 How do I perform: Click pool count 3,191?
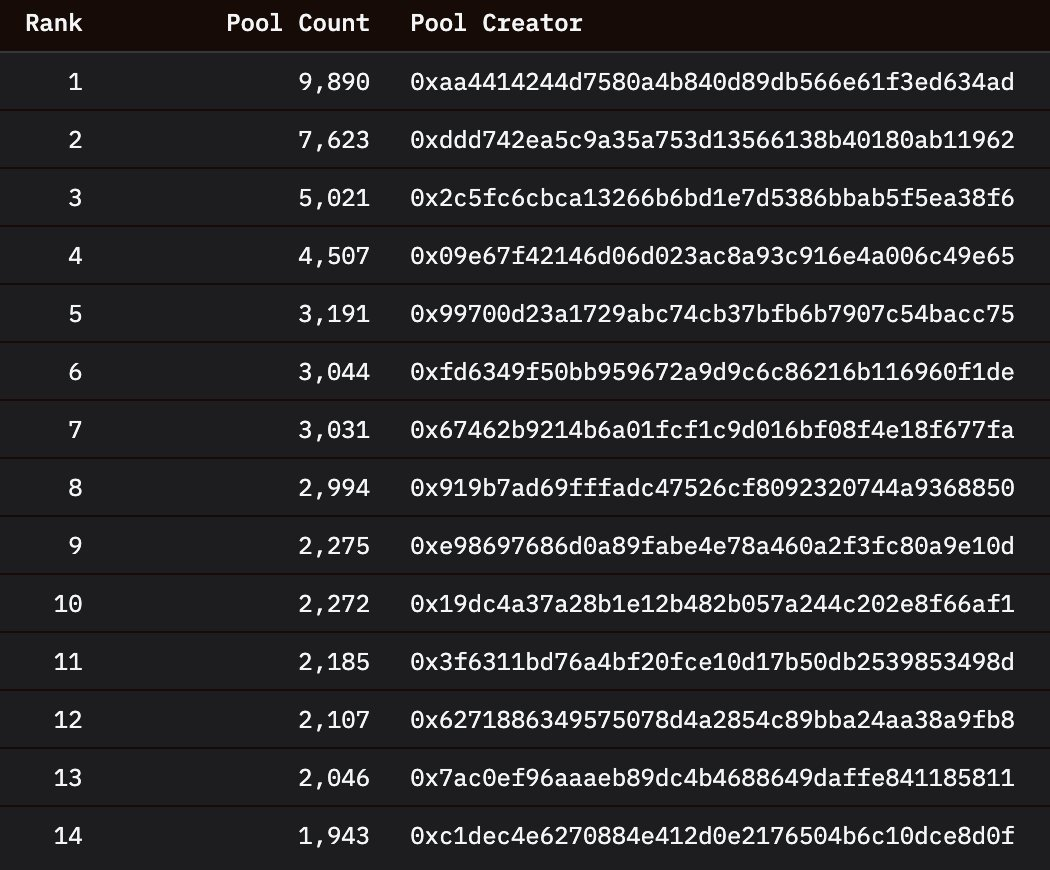(x=334, y=314)
